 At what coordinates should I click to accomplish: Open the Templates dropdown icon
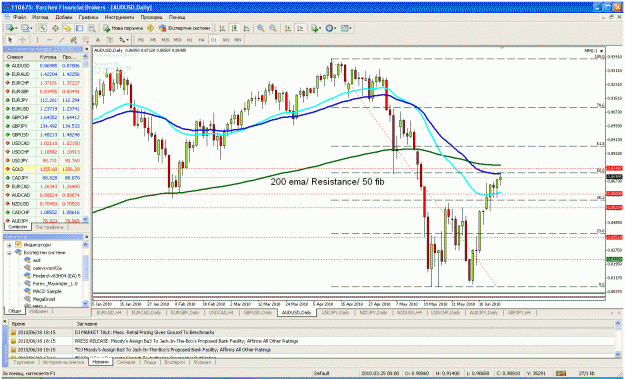pos(346,28)
